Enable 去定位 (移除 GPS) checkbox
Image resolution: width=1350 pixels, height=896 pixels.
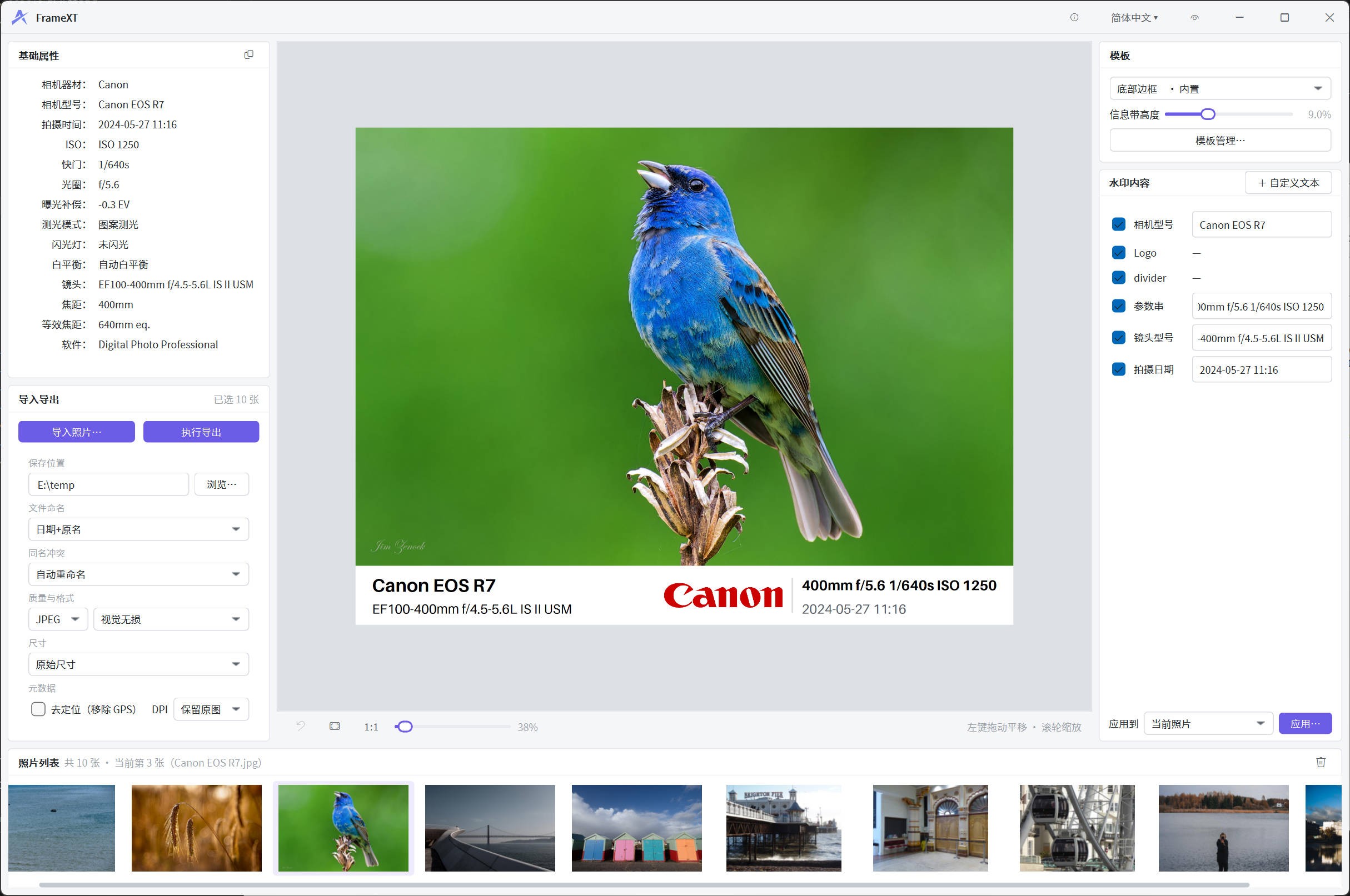38,709
